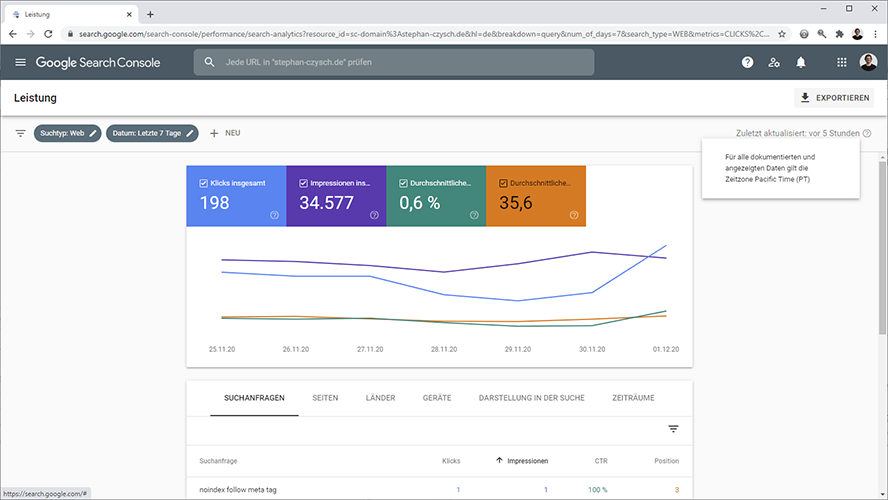The height and width of the screenshot is (500, 888).
Task: Close the Leistung browser tab
Action: click(129, 15)
